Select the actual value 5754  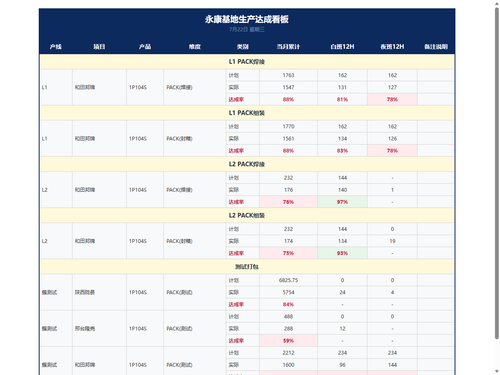pyautogui.click(x=288, y=292)
